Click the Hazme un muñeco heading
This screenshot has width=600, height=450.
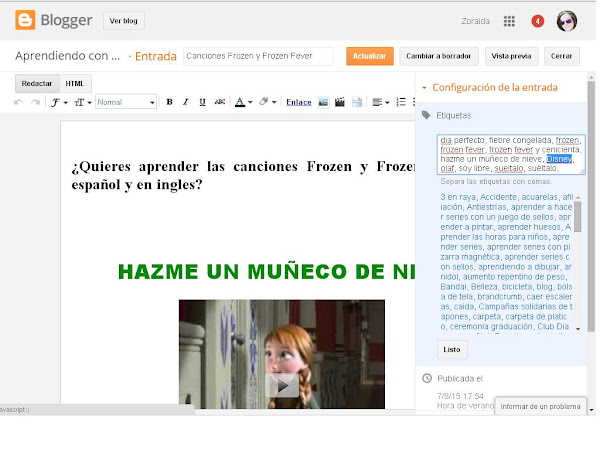click(x=266, y=271)
